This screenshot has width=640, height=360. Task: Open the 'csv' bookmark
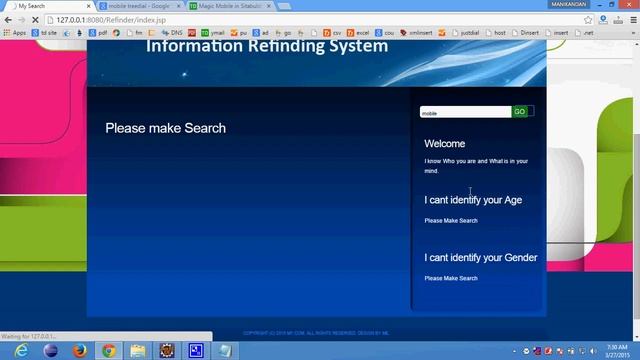[332, 33]
